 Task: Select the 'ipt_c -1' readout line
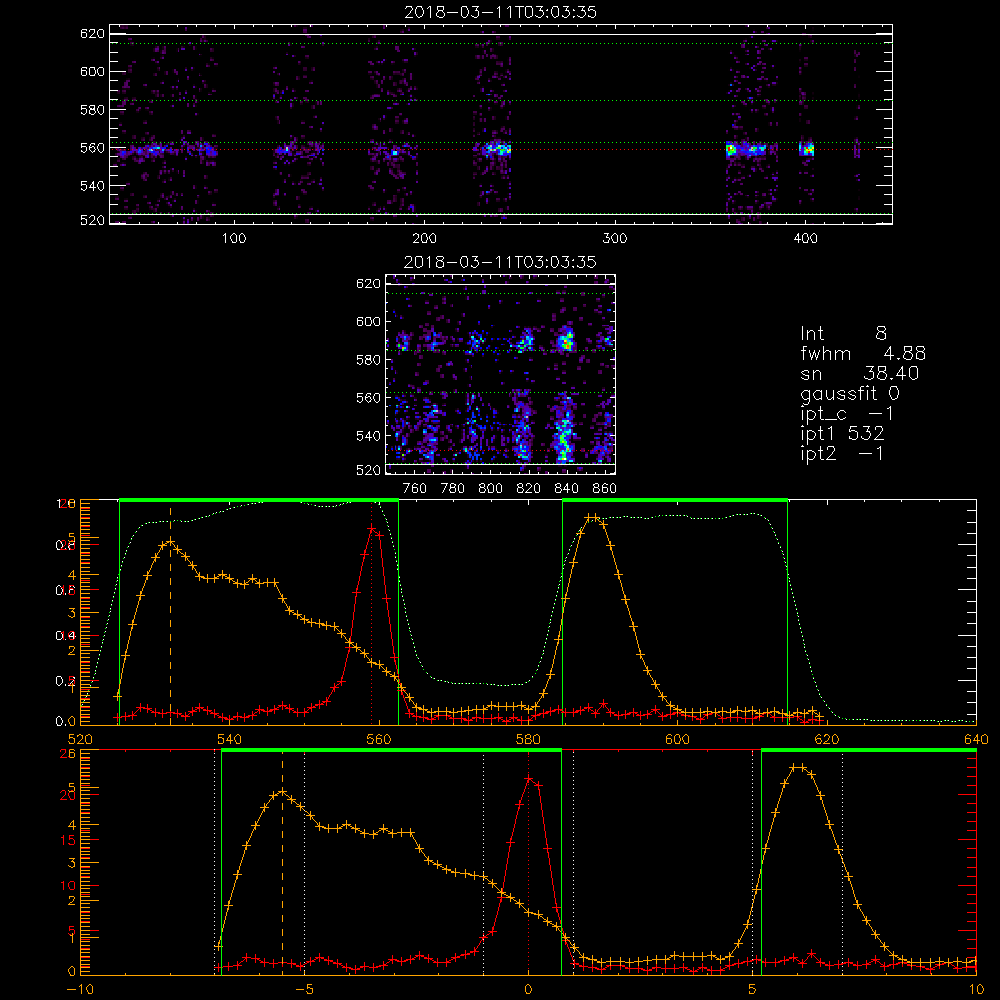[x=847, y=415]
